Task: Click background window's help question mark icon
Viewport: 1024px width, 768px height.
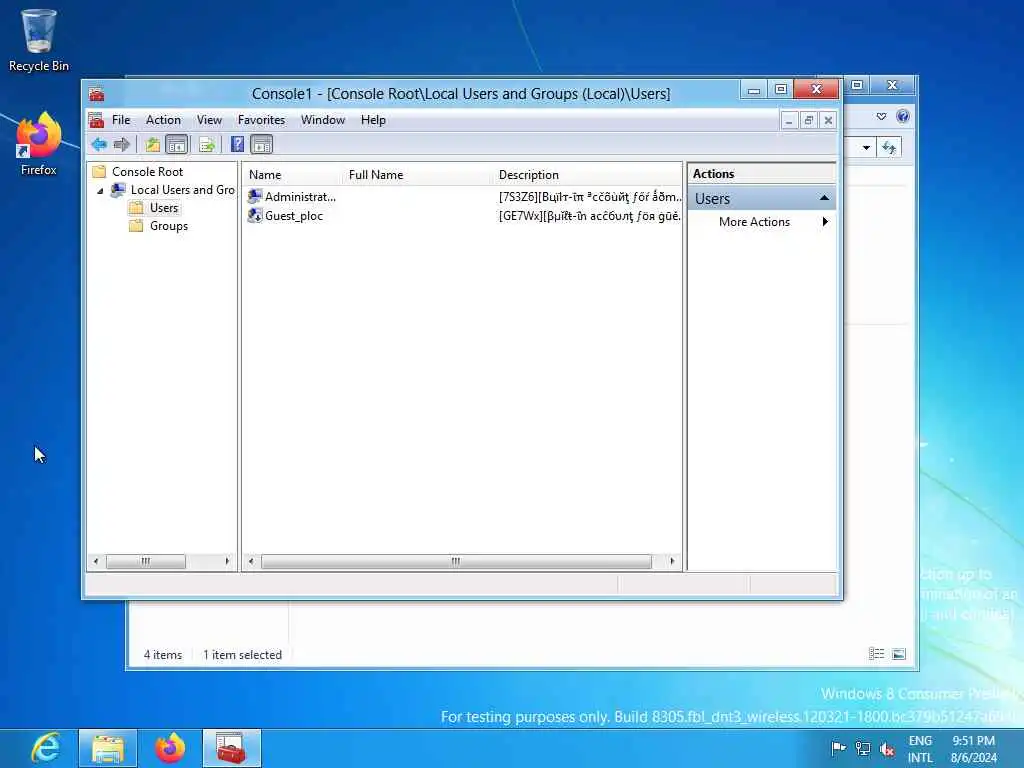Action: click(x=903, y=116)
